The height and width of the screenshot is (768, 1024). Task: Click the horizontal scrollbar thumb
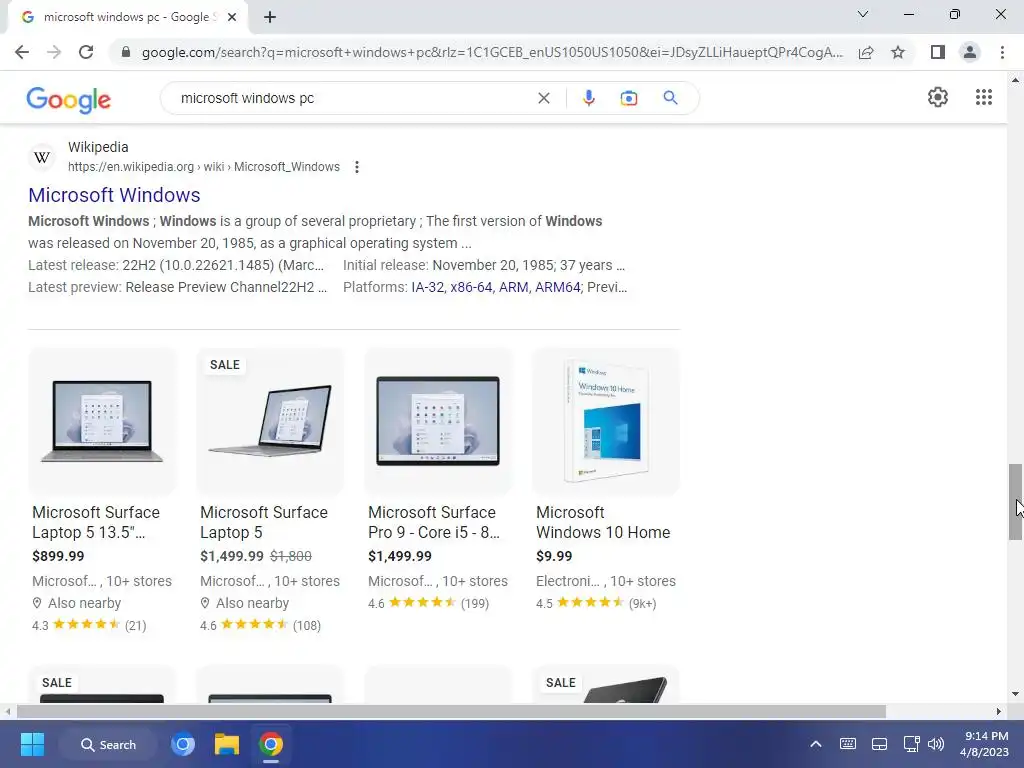[x=451, y=712]
